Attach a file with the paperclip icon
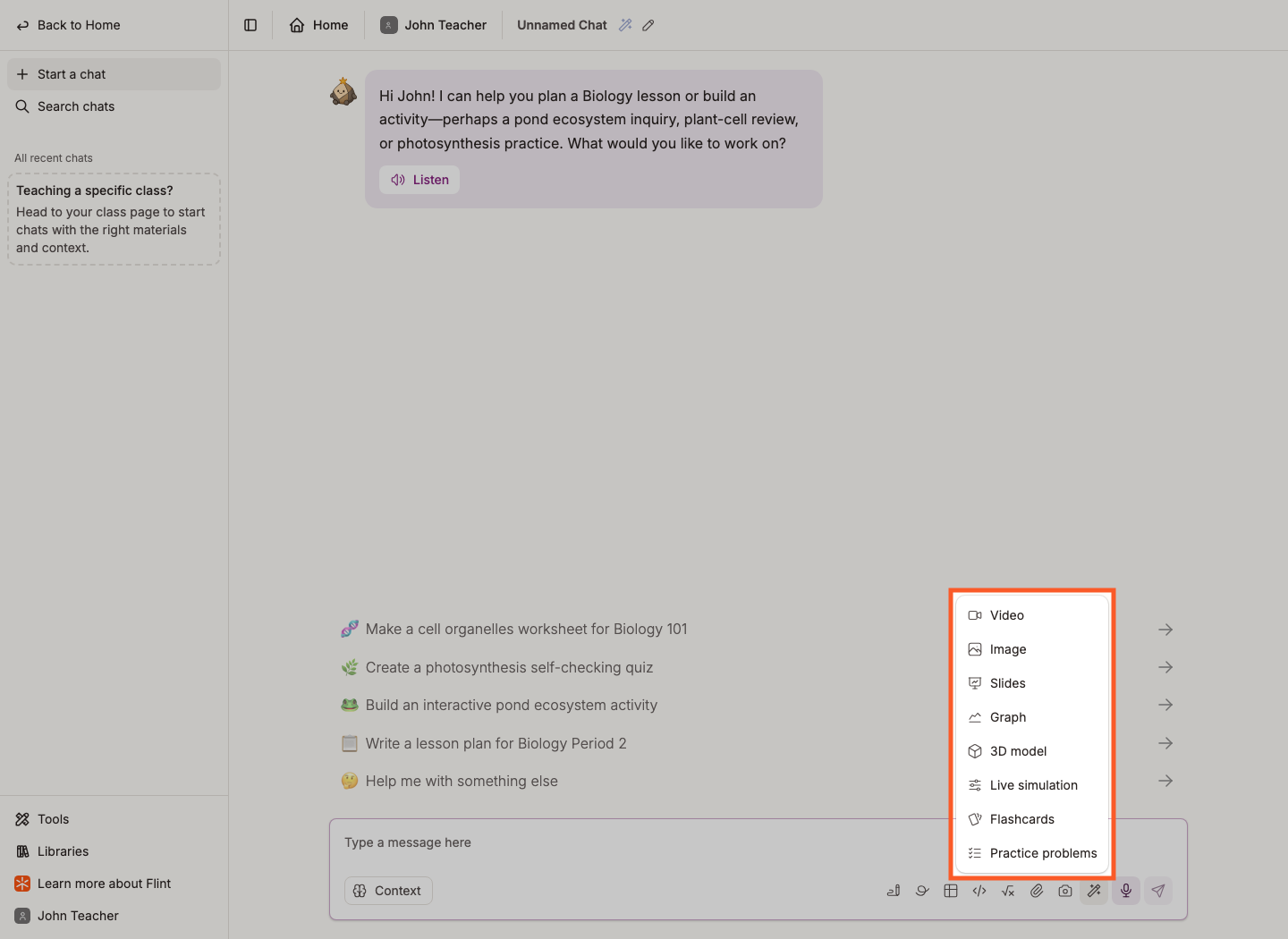Screen dimensions: 1288x939 click(x=1037, y=891)
